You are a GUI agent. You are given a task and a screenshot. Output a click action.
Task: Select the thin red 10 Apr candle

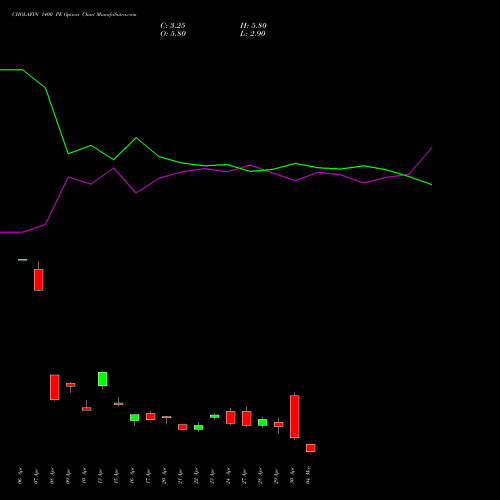(87, 409)
